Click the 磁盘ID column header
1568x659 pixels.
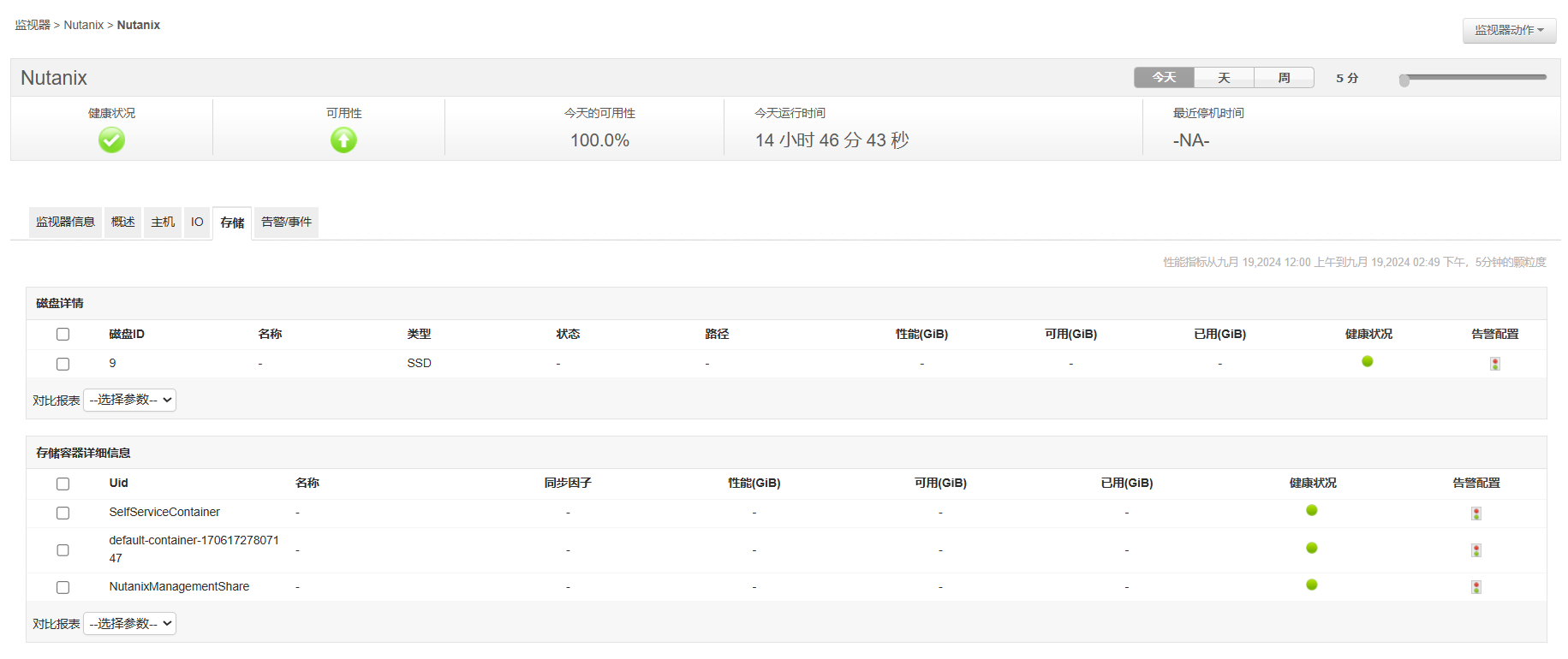pyautogui.click(x=127, y=334)
